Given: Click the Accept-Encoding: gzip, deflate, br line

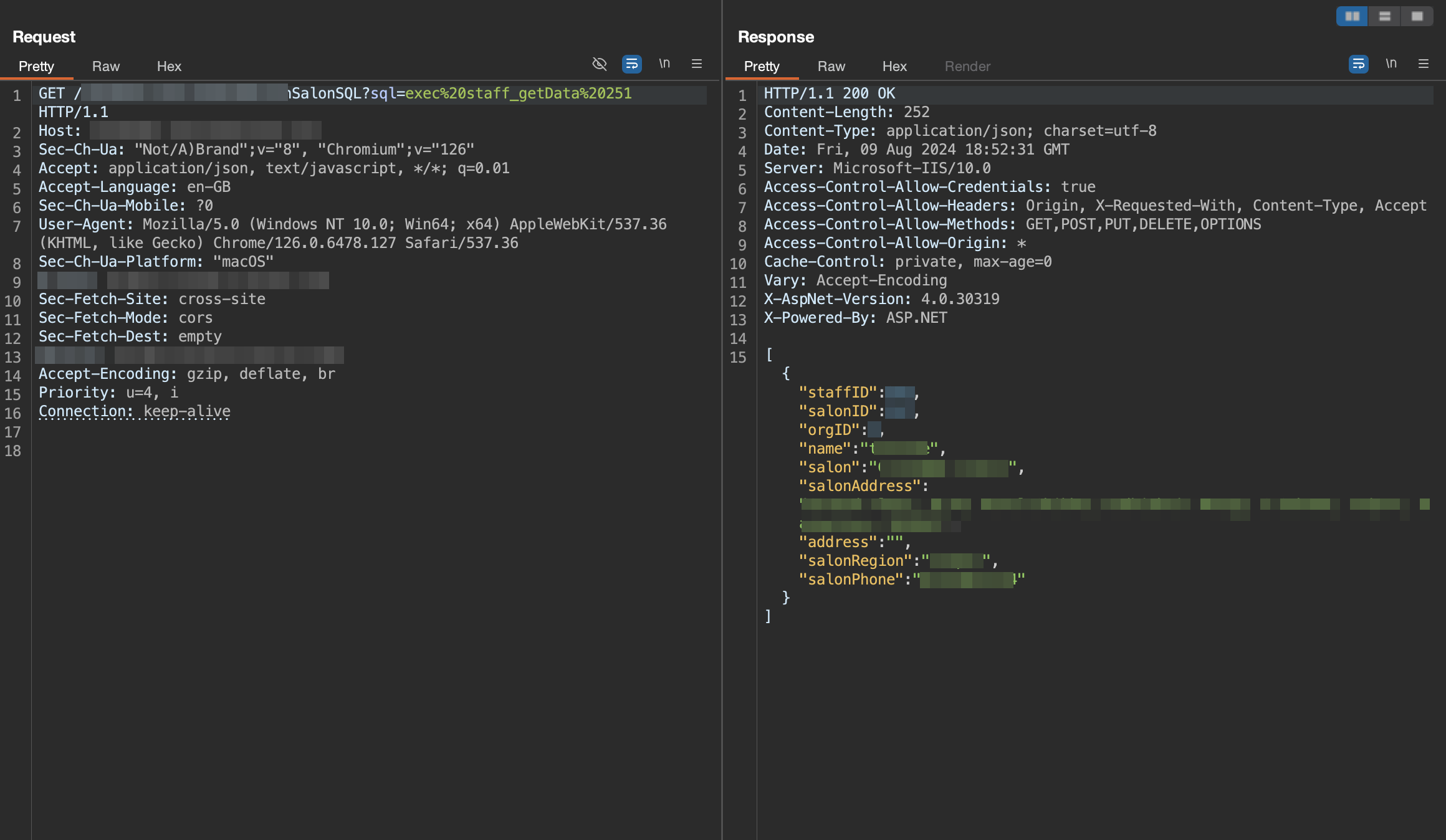Looking at the screenshot, I should (187, 374).
